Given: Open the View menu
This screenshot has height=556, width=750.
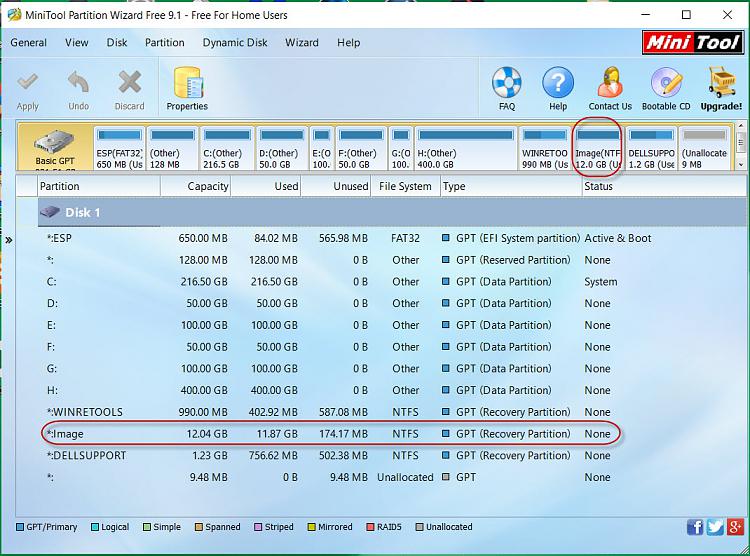Looking at the screenshot, I should pyautogui.click(x=77, y=43).
